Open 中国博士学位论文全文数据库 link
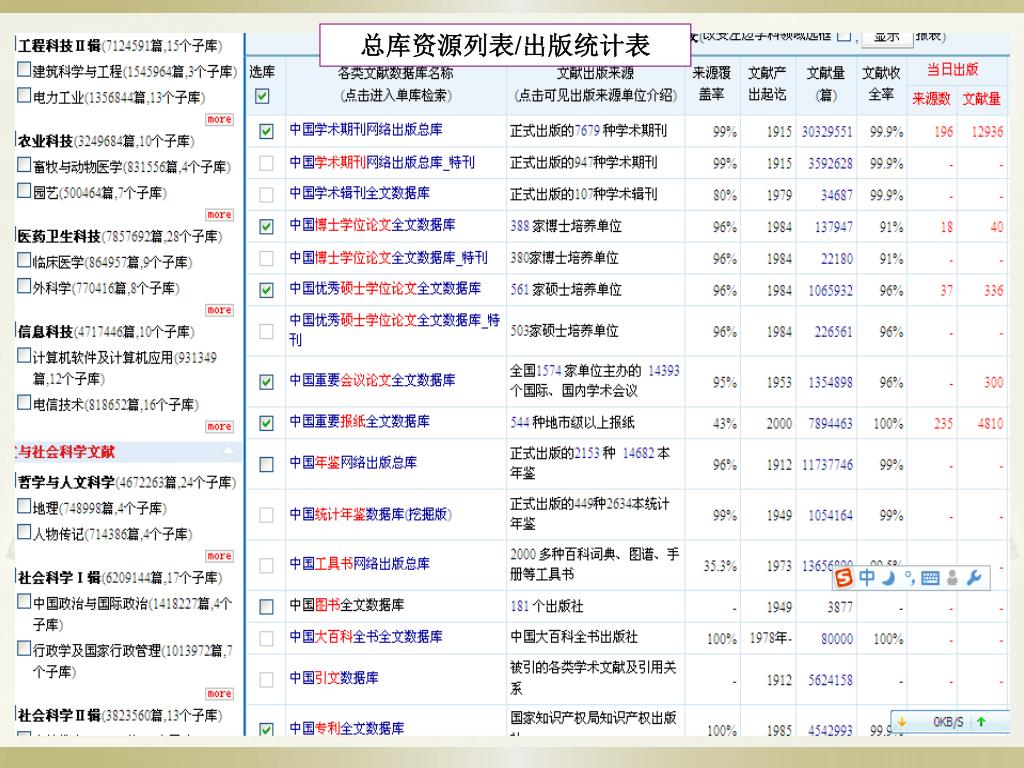Image resolution: width=1024 pixels, height=768 pixels. (x=372, y=225)
